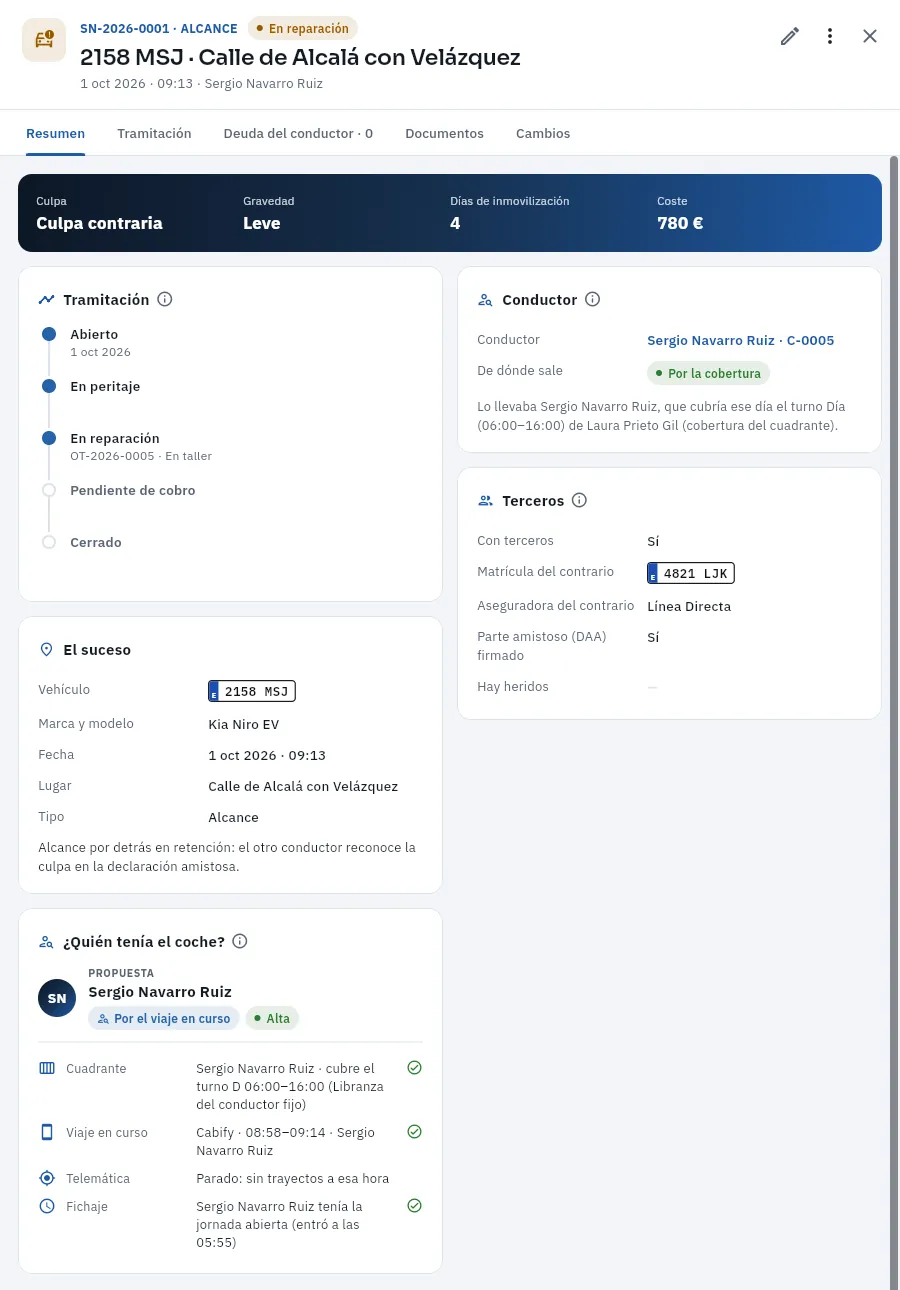900x1290 pixels.
Task: Click work order text OT-2026-0005 · En taller
Action: click(141, 456)
